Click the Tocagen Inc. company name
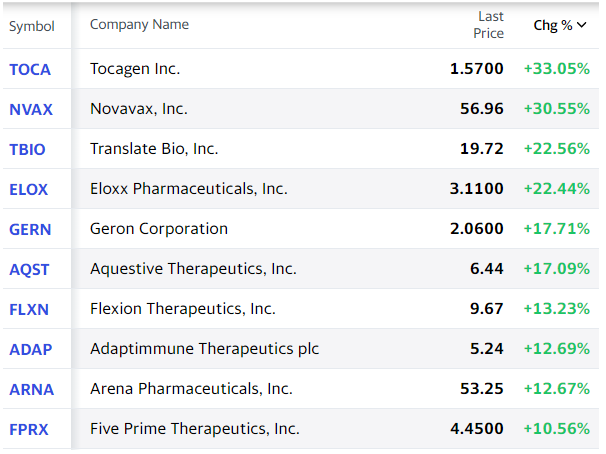Screen dimensions: 606x454 coord(135,69)
